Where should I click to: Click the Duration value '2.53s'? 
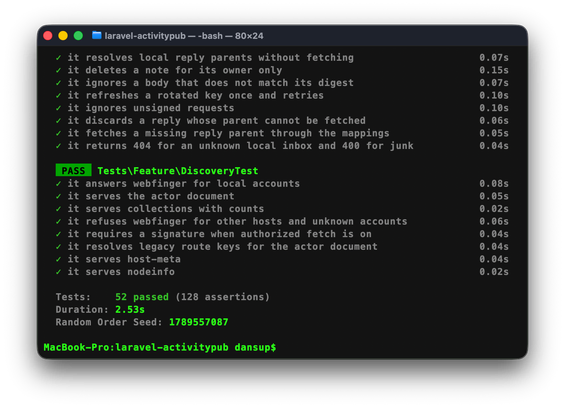[x=130, y=310]
